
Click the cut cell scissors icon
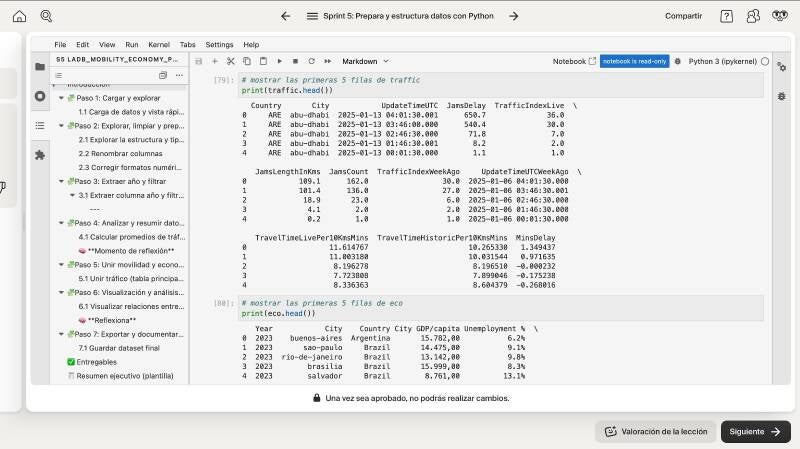pyautogui.click(x=231, y=61)
